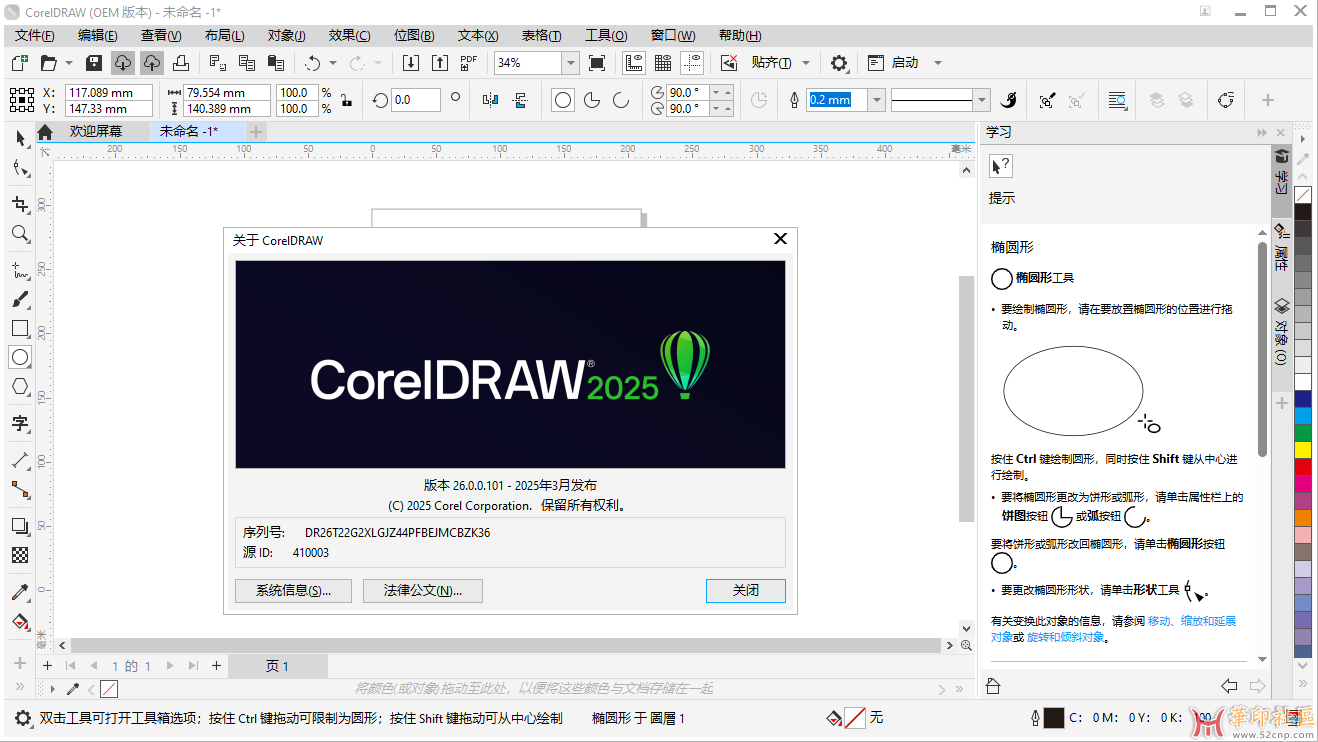Click the Export icon (up arrow)

point(439,63)
